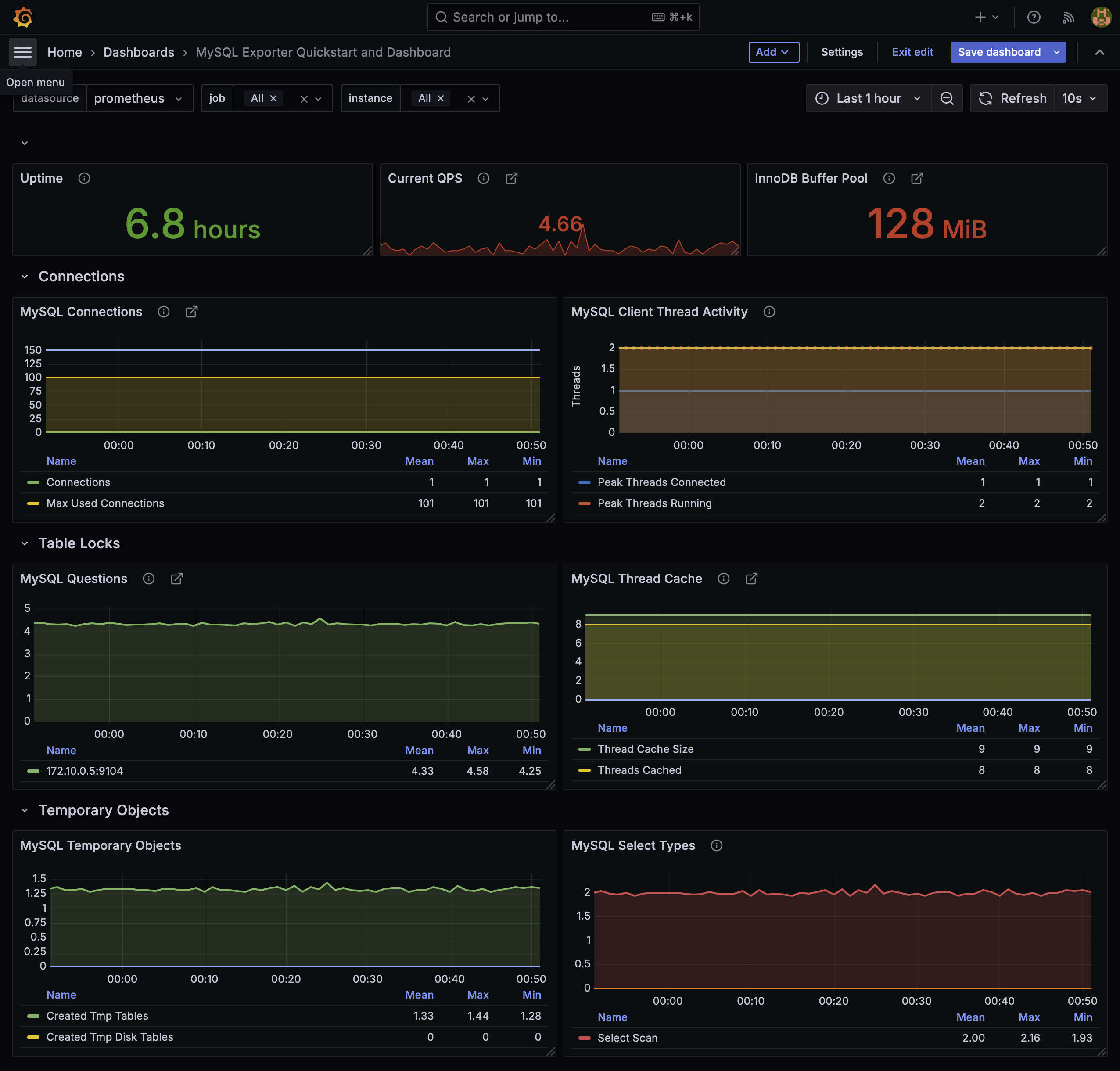Collapse the top bar with chevron-up
Viewport: 1120px width, 1071px height.
tap(1099, 52)
